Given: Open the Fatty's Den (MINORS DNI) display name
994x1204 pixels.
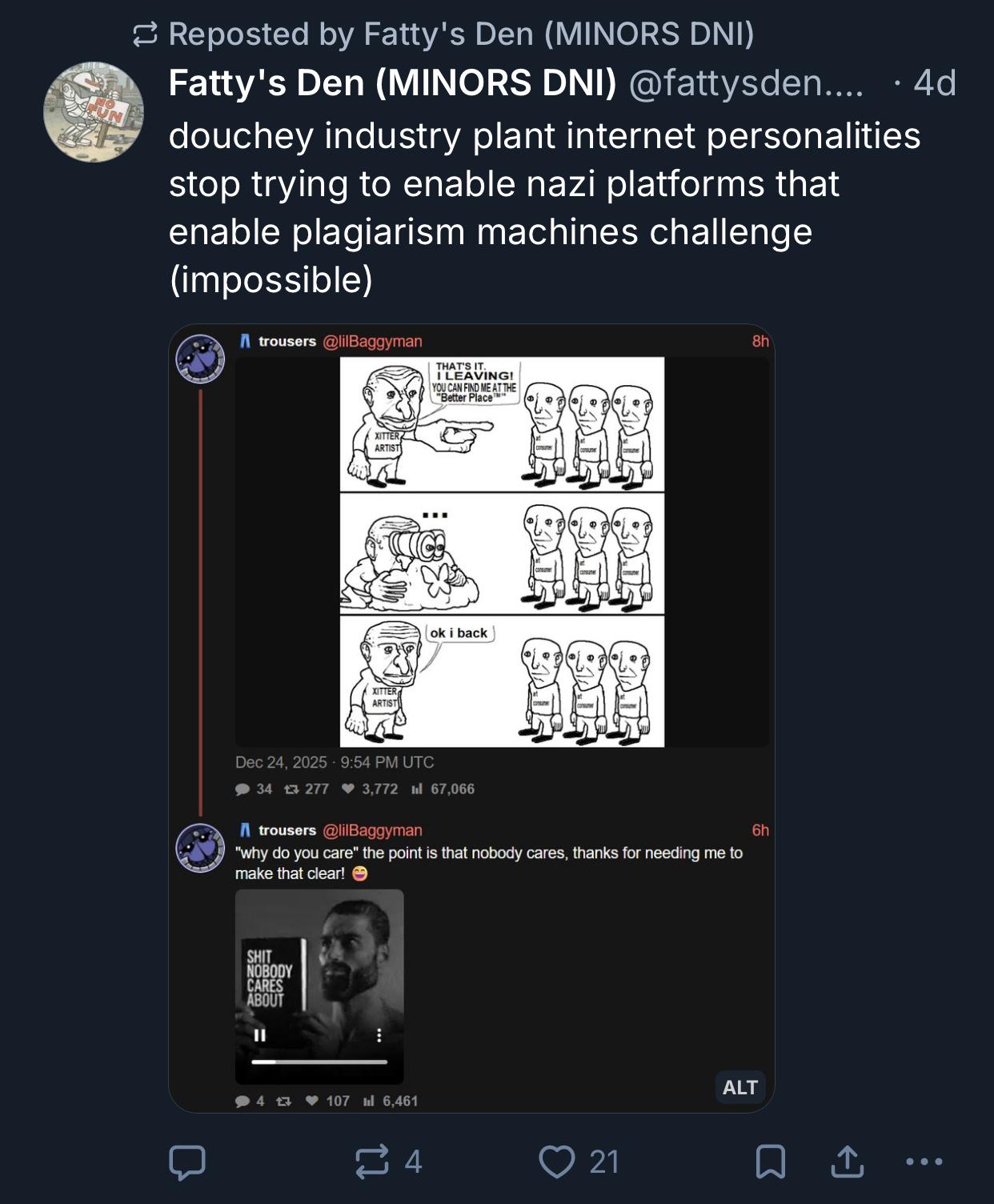Looking at the screenshot, I should (392, 82).
